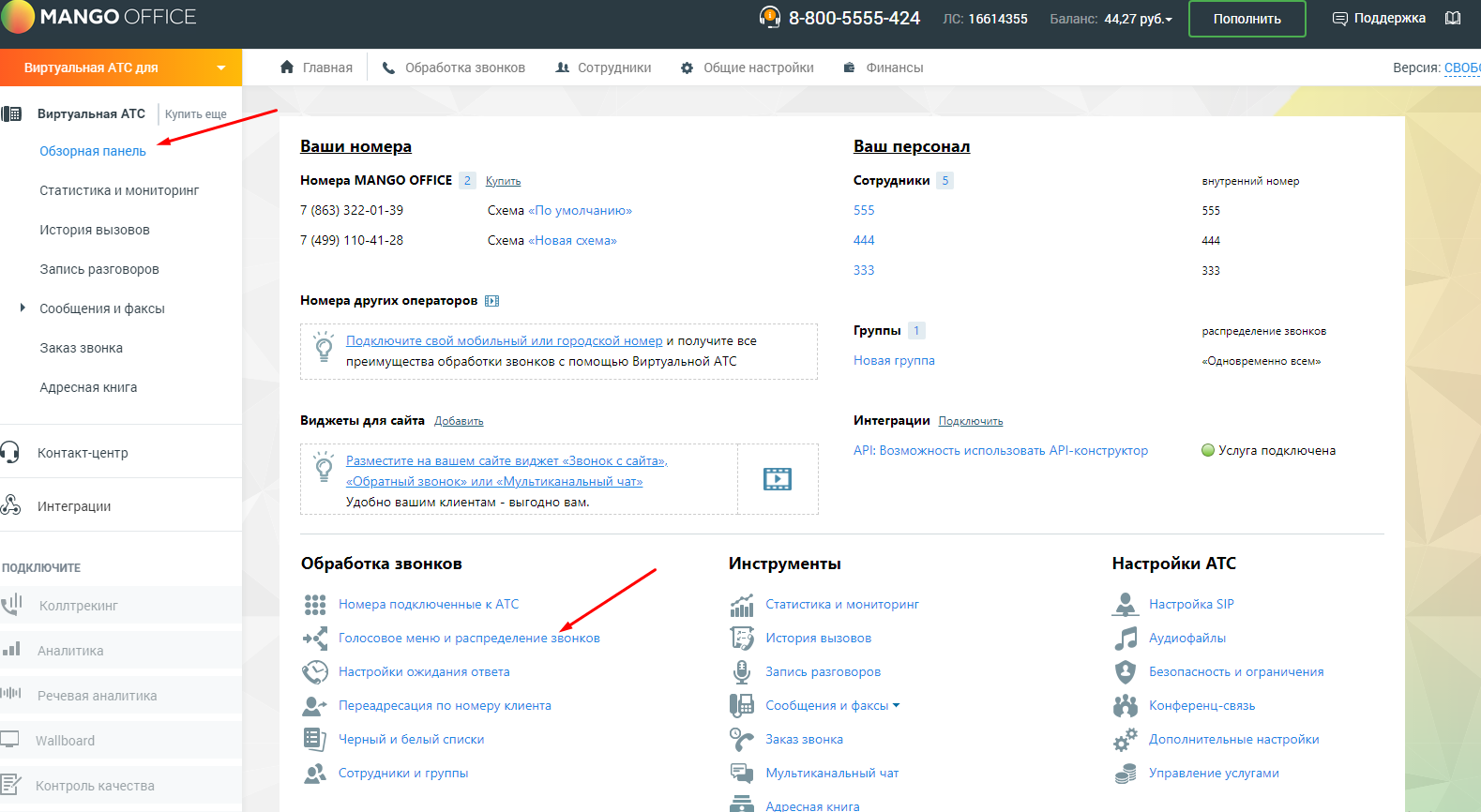
Task: Click the Черный и белый списки icon
Action: click(x=315, y=740)
